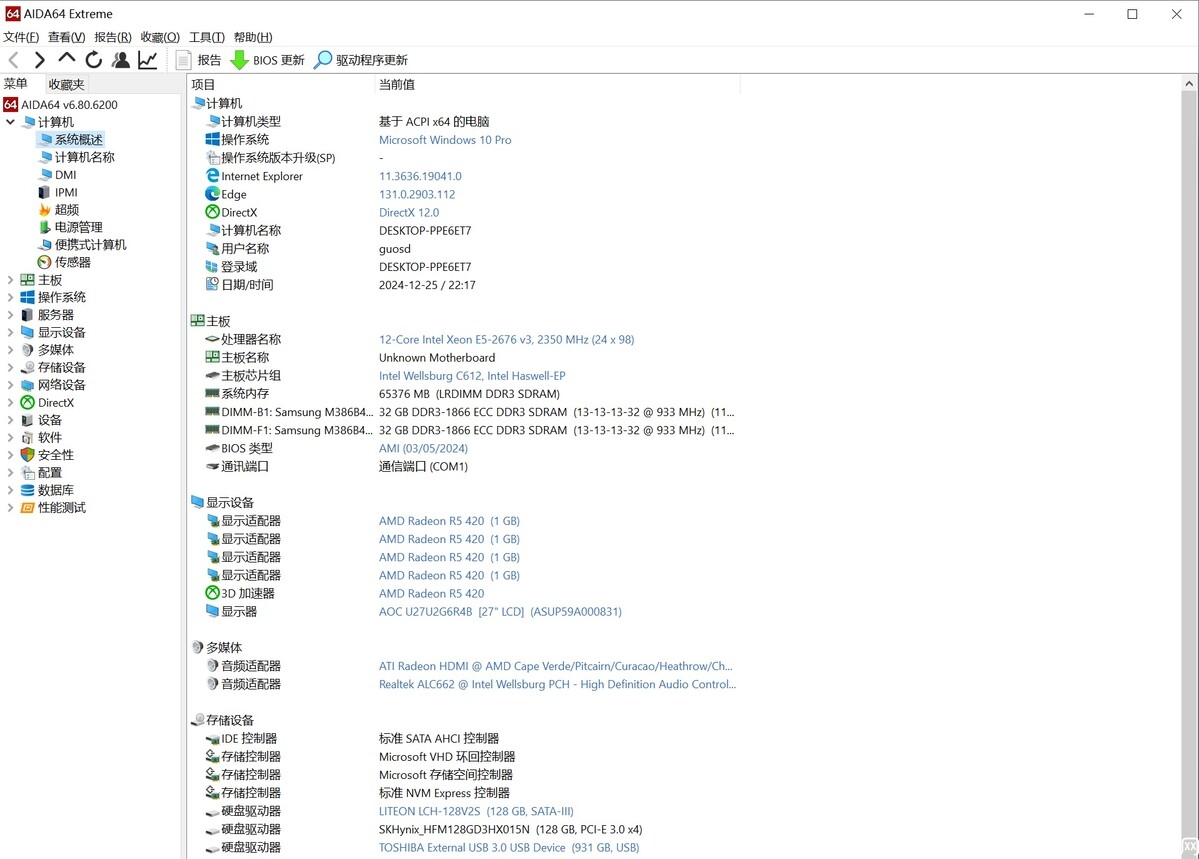Expand the 主板 tree node

click(x=10, y=280)
